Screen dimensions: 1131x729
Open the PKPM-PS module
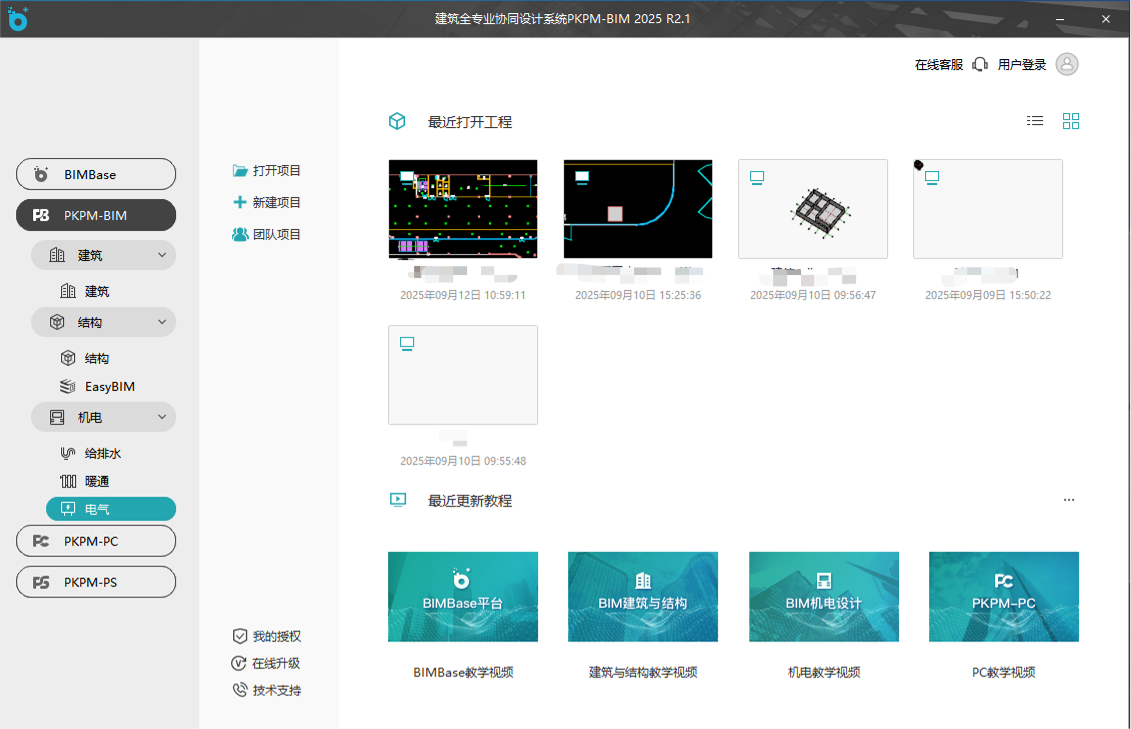95,581
